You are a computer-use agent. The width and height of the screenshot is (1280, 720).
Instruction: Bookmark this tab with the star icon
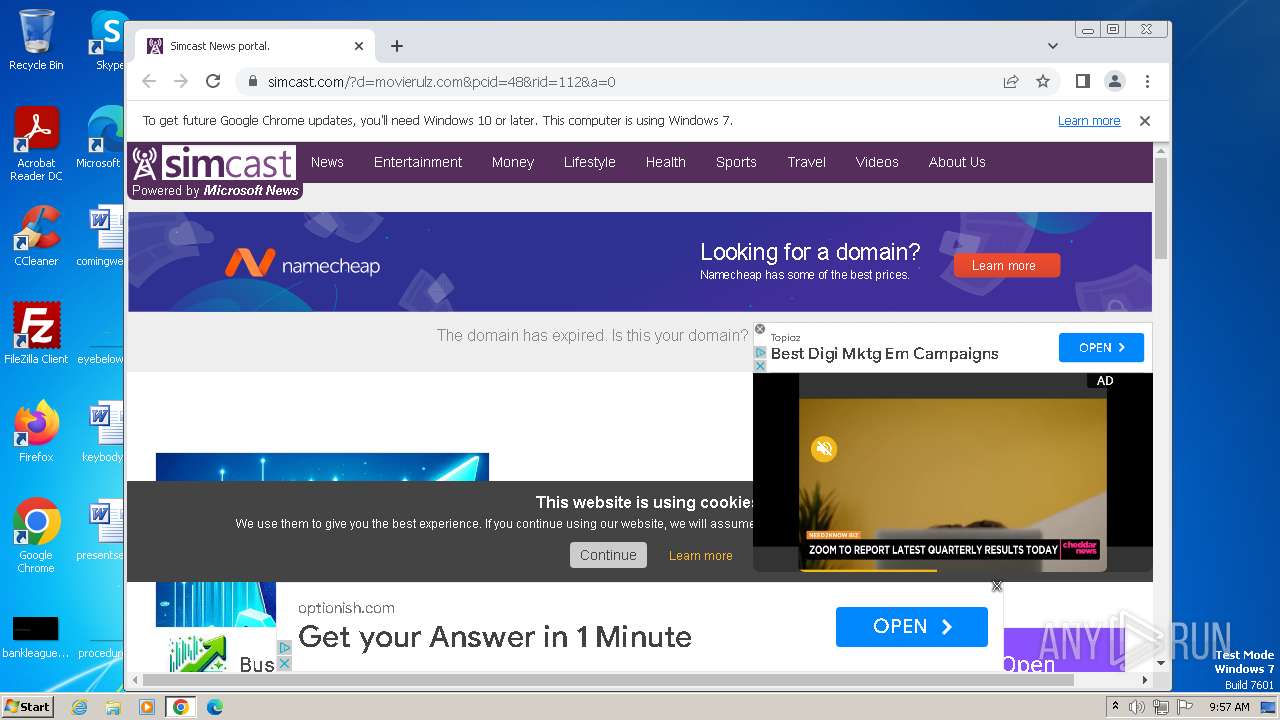[1043, 81]
